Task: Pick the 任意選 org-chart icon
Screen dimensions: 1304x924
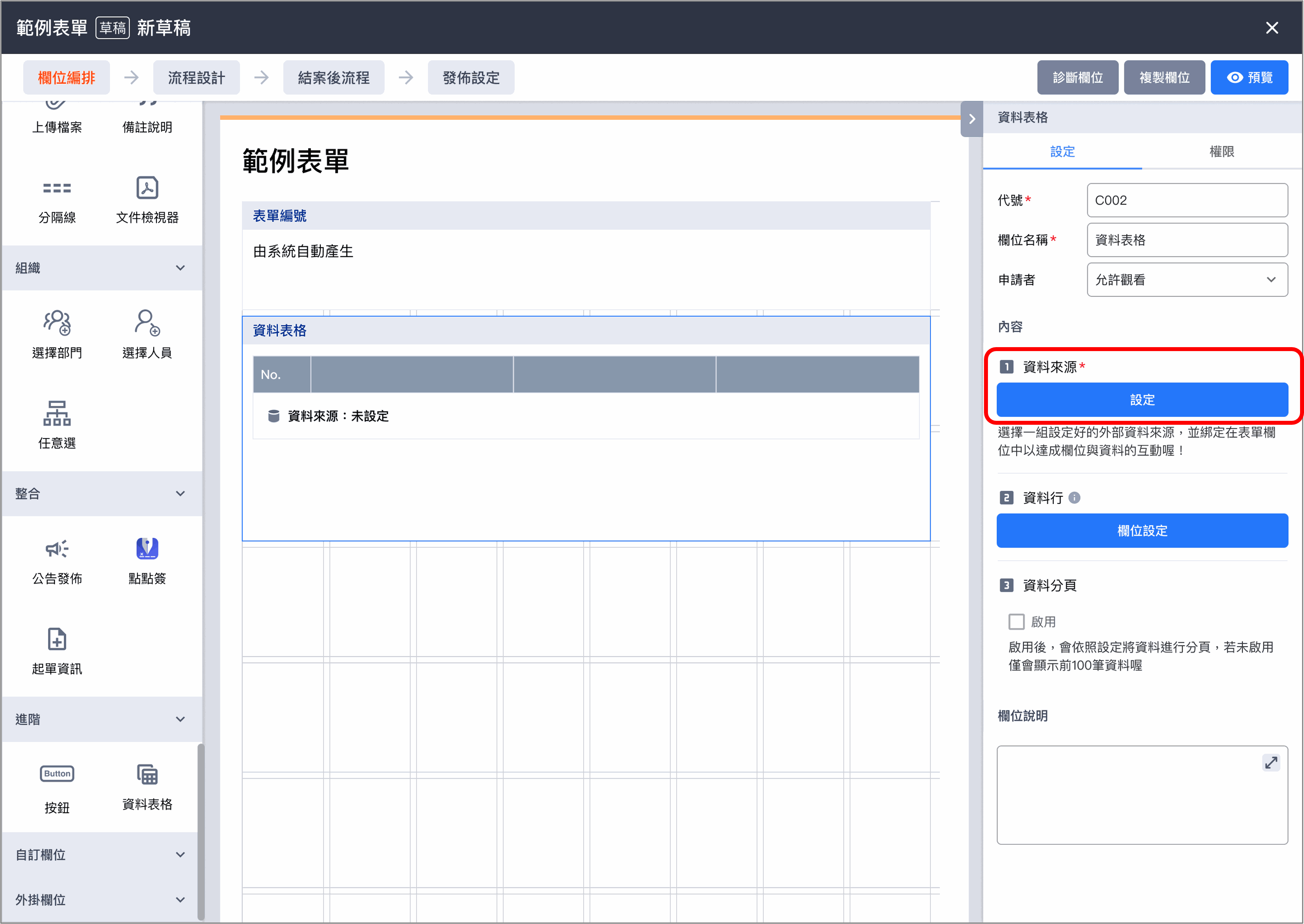Action: 57,413
